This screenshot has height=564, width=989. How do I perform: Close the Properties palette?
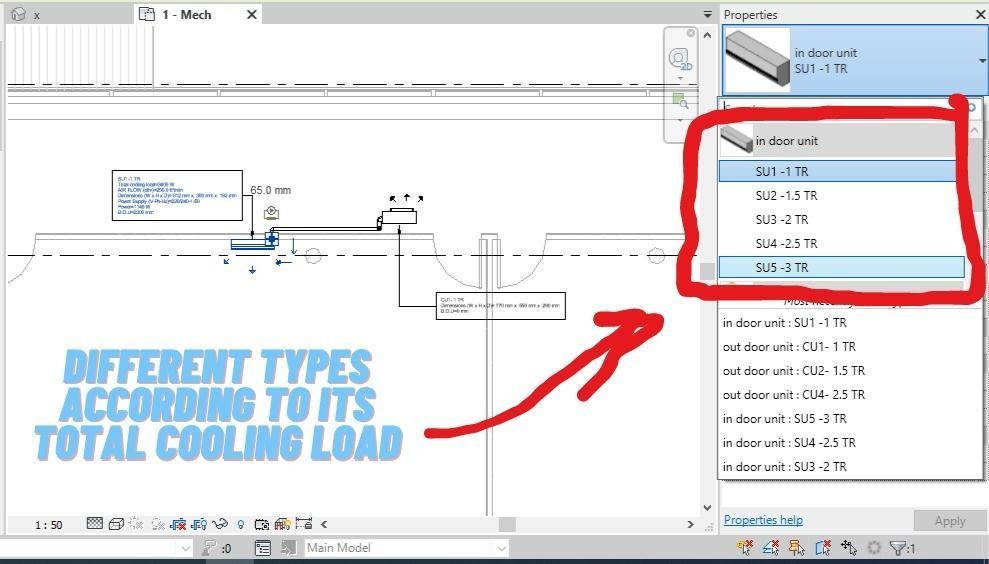[x=981, y=15]
